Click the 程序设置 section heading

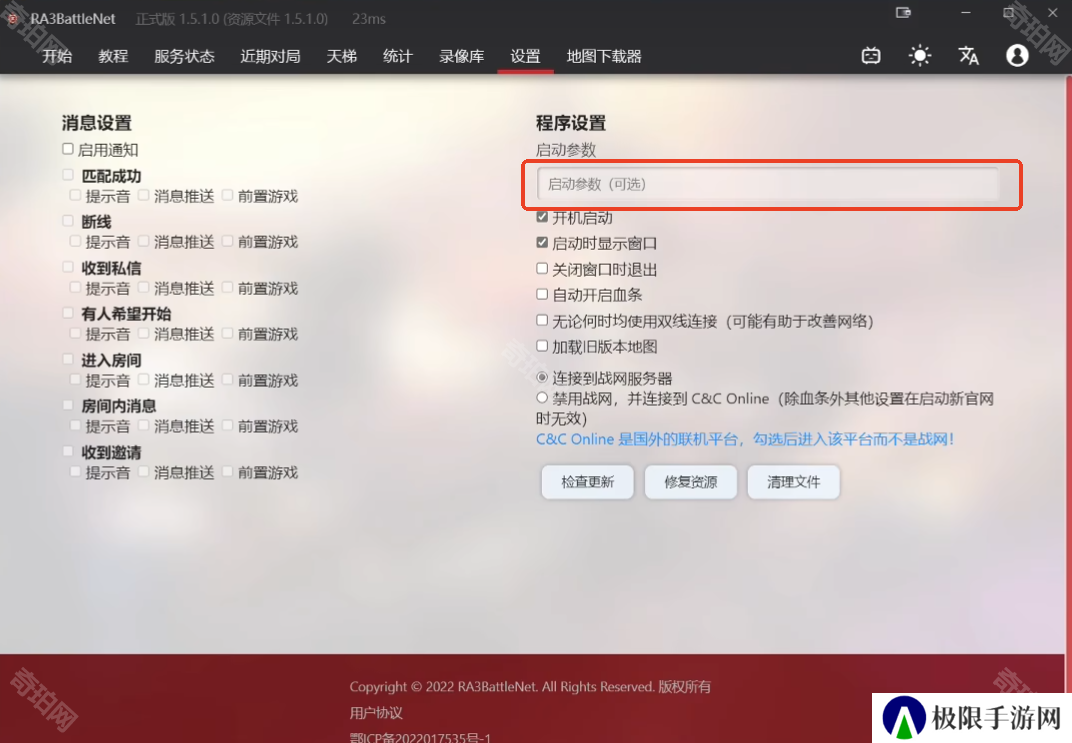point(571,123)
